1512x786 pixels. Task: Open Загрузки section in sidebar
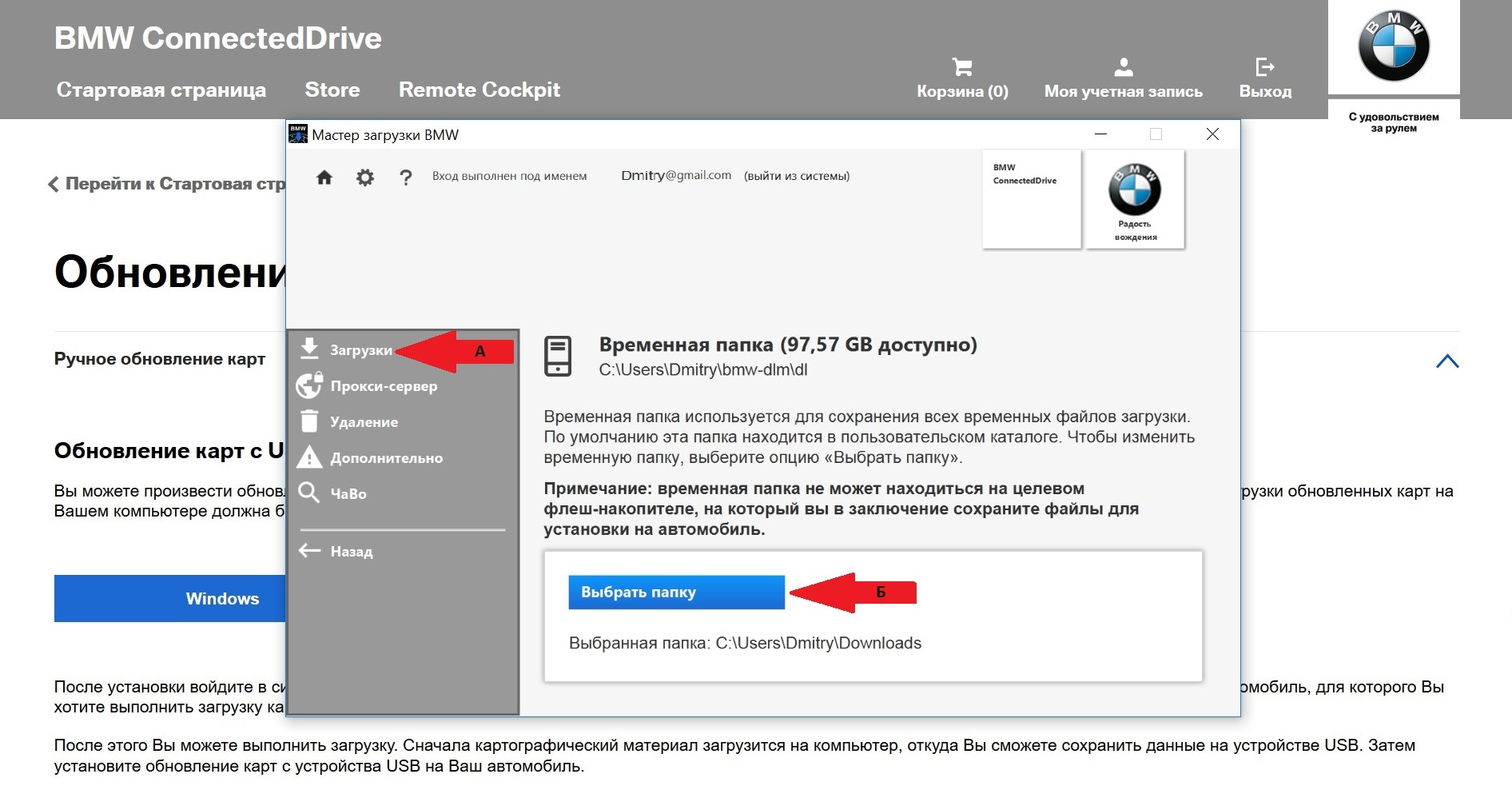coord(361,350)
